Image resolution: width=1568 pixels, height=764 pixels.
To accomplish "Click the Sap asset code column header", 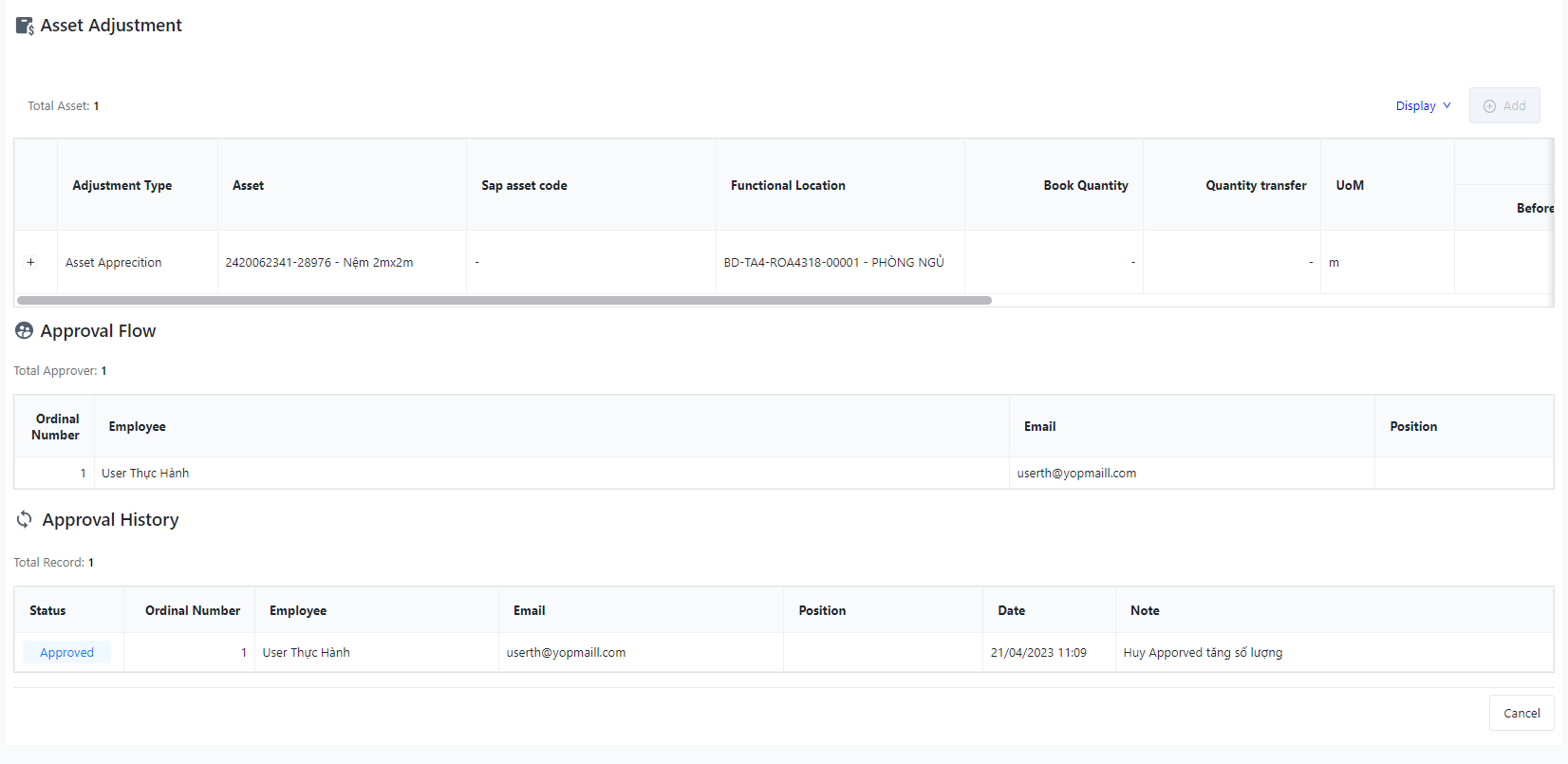I will (x=524, y=186).
